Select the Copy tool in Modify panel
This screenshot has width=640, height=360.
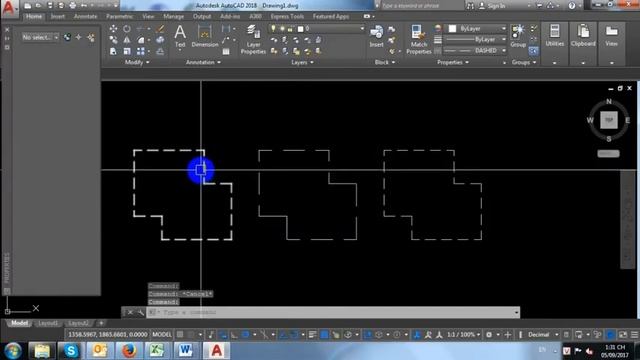coord(113,40)
